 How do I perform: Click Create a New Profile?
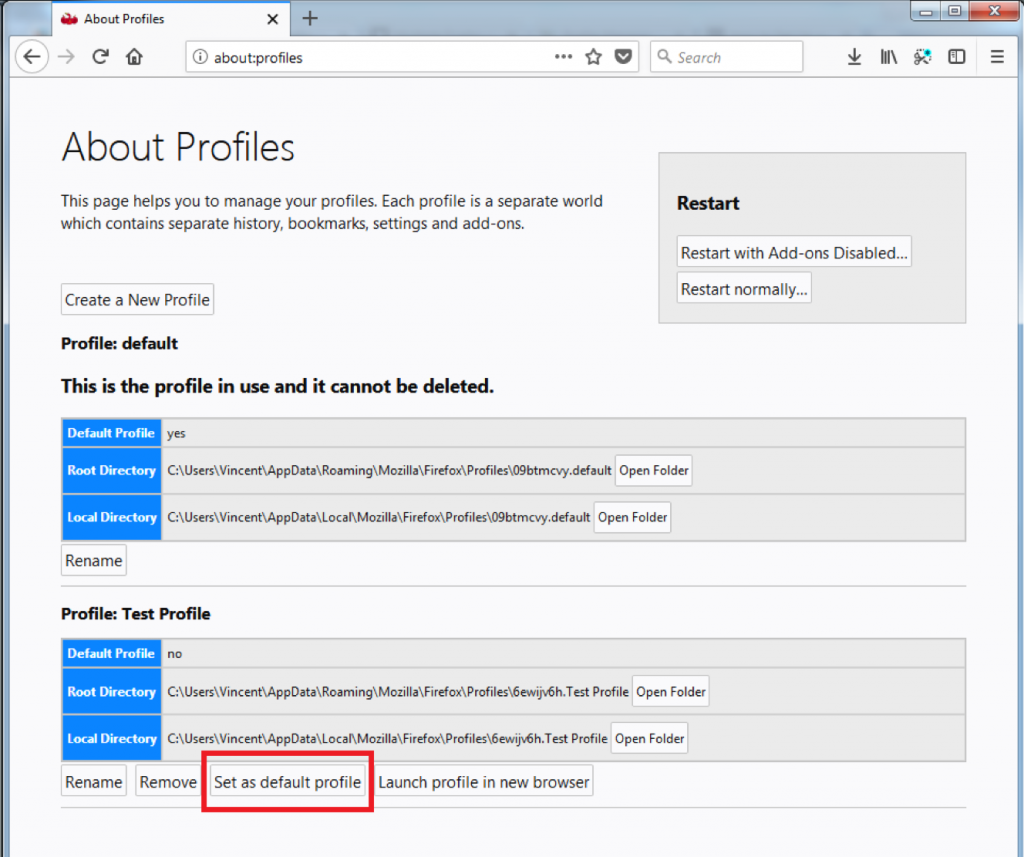pyautogui.click(x=137, y=298)
